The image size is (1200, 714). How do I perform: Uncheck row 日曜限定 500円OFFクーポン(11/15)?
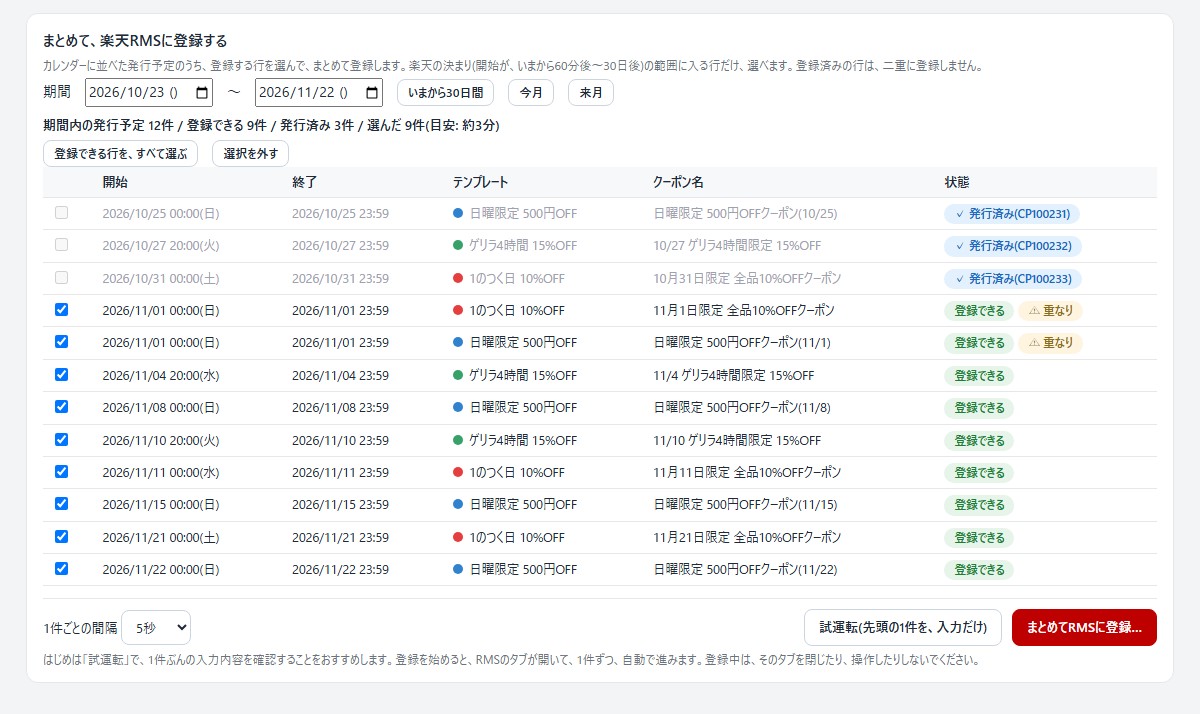pos(62,504)
